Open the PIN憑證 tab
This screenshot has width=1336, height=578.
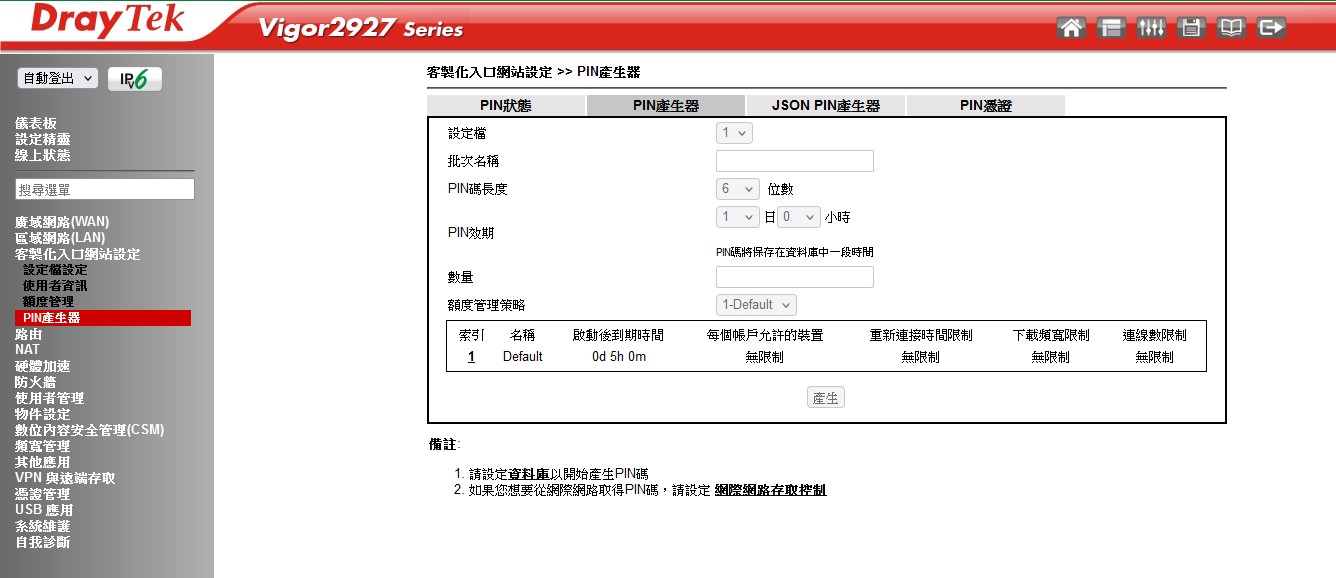(985, 105)
